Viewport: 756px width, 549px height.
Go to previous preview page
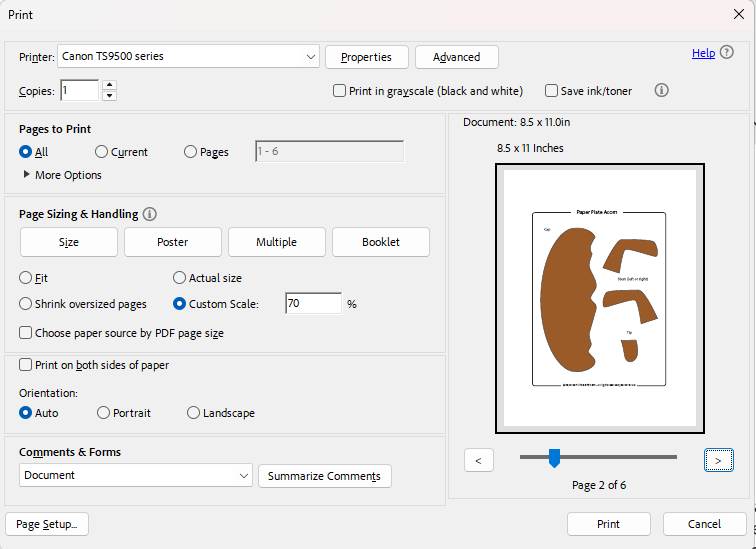point(479,460)
